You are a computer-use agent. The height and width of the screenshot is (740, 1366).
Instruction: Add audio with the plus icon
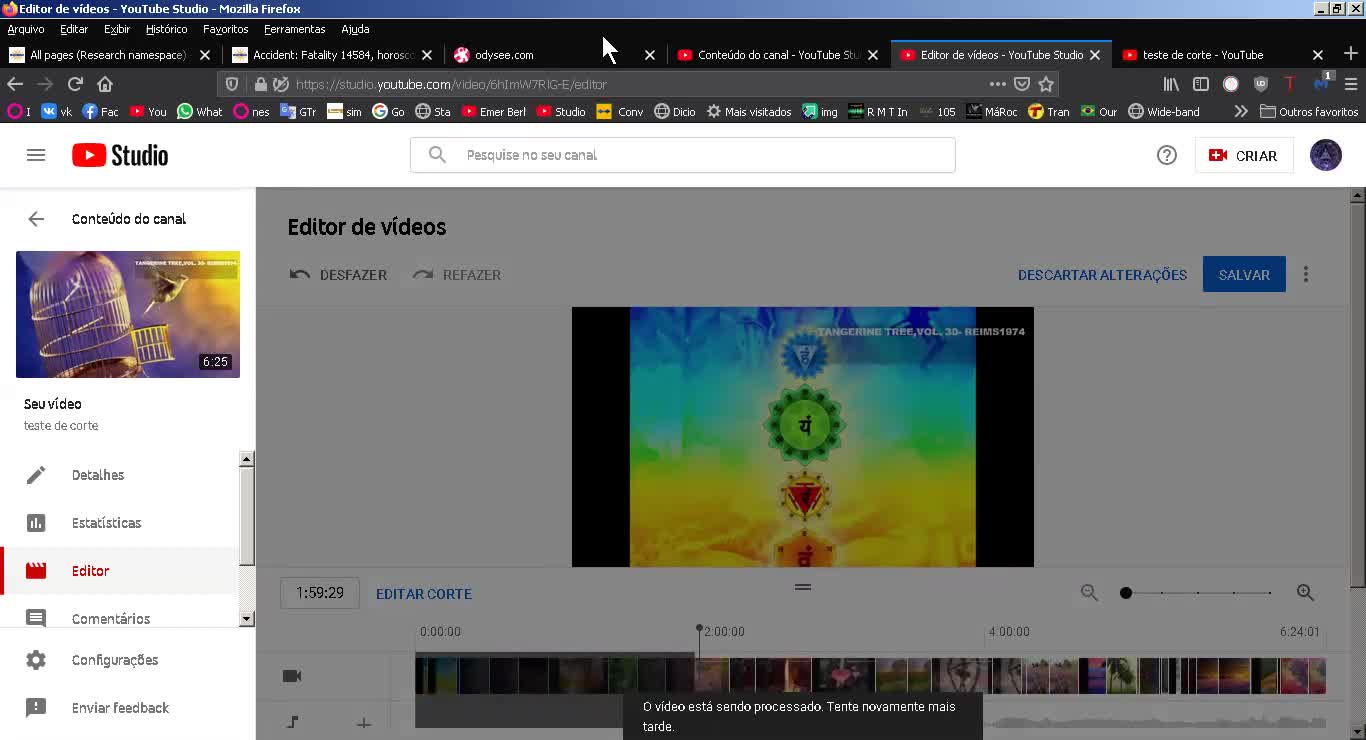tap(364, 723)
